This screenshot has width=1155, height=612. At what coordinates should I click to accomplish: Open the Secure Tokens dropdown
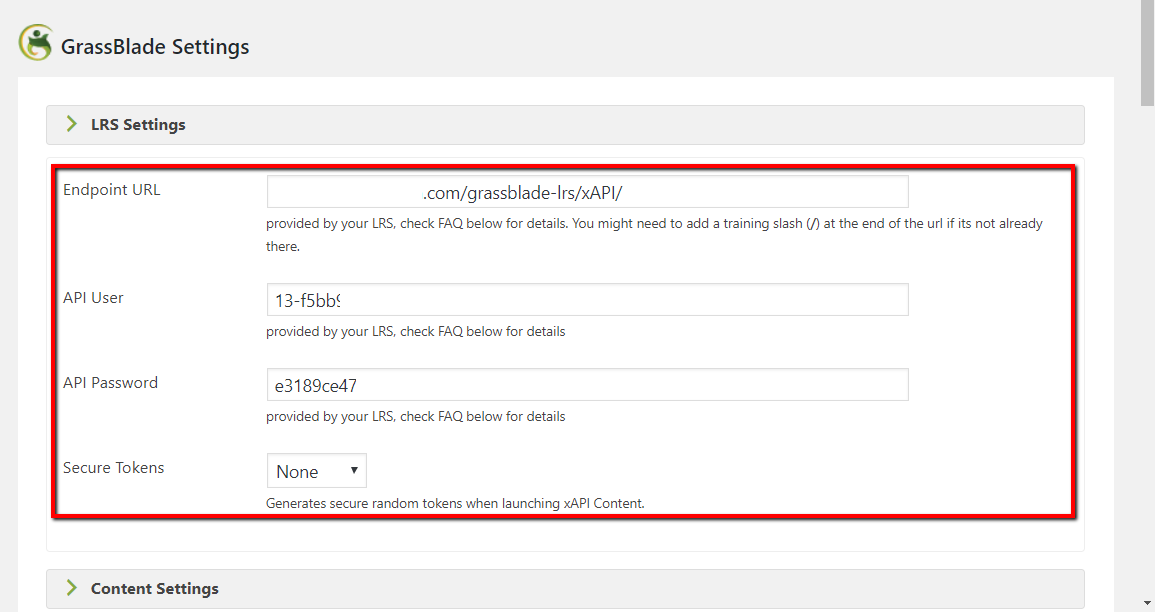tap(317, 471)
